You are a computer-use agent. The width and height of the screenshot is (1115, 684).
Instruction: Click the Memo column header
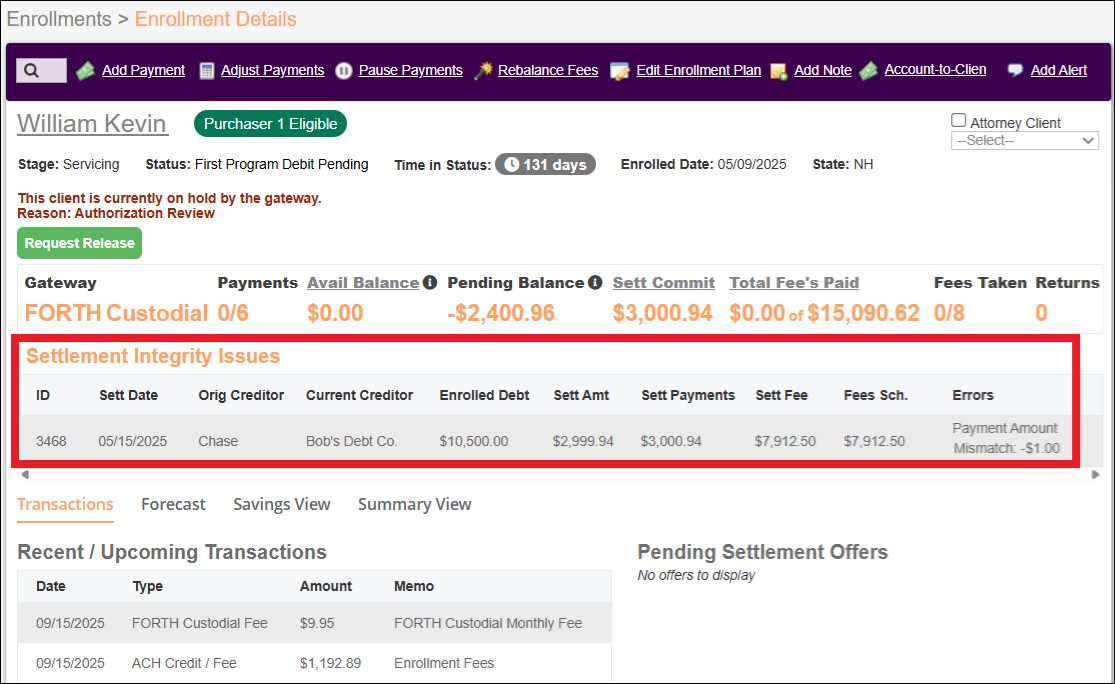pyautogui.click(x=414, y=586)
